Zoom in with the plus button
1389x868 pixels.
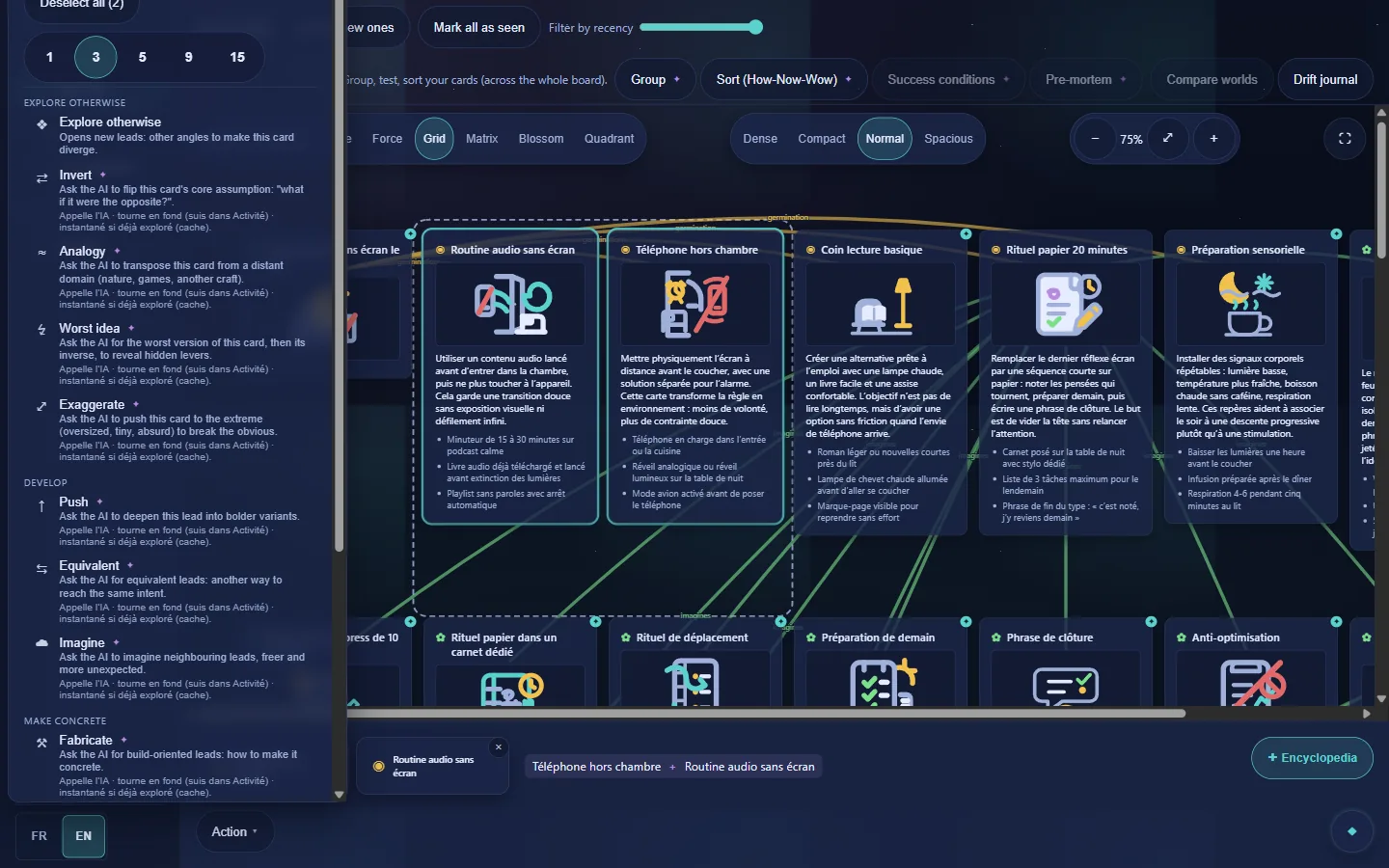click(x=1213, y=139)
